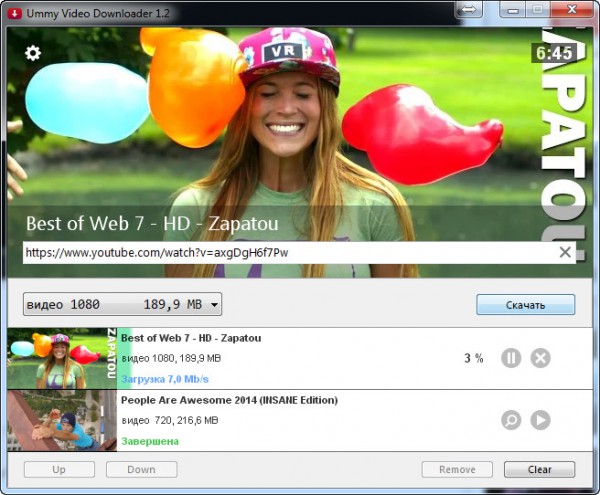The image size is (600, 495).
Task: Click the '3 %' progress value
Action: coord(474,358)
